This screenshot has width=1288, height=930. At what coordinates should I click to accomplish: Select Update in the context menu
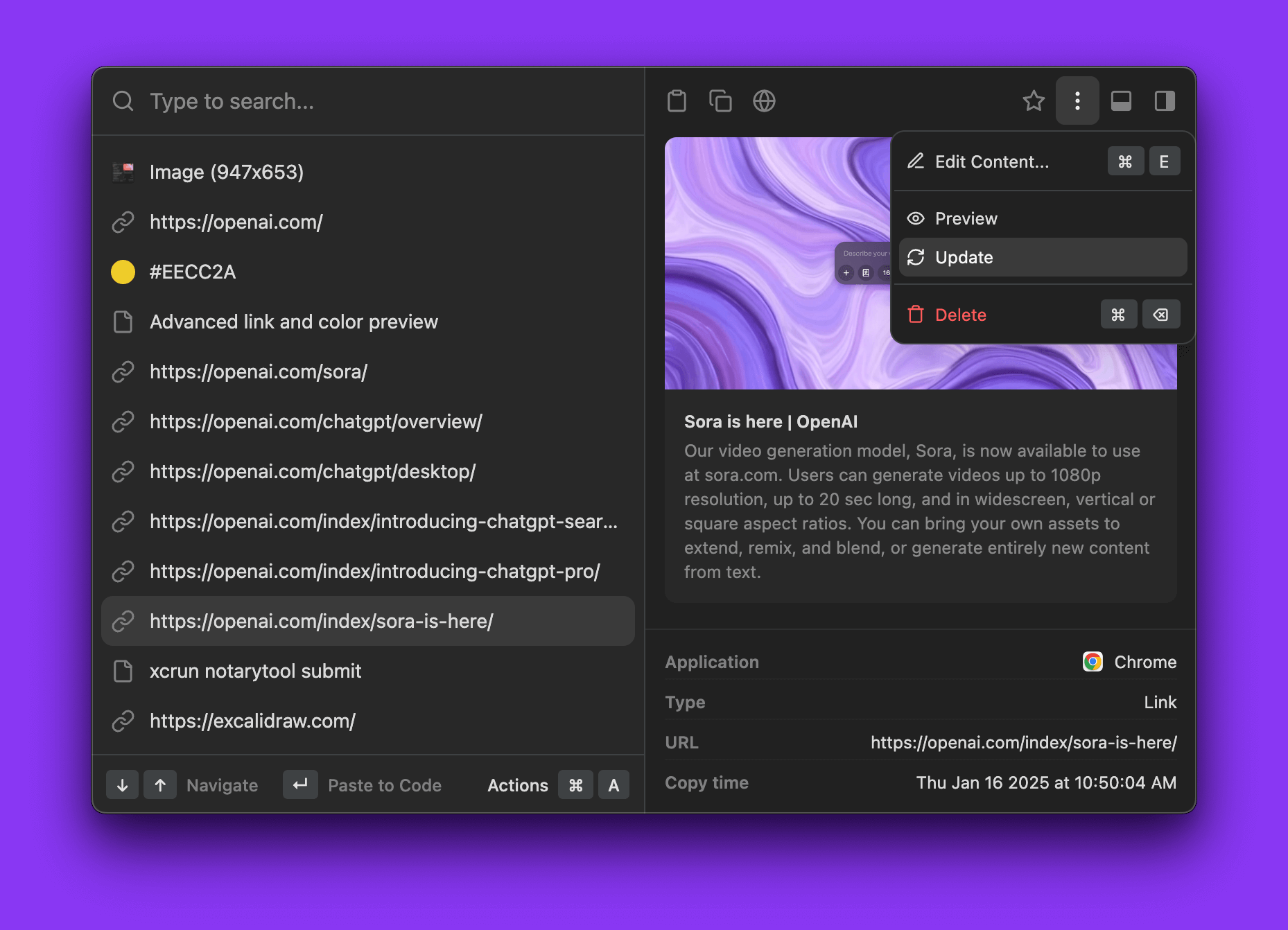pyautogui.click(x=1043, y=257)
